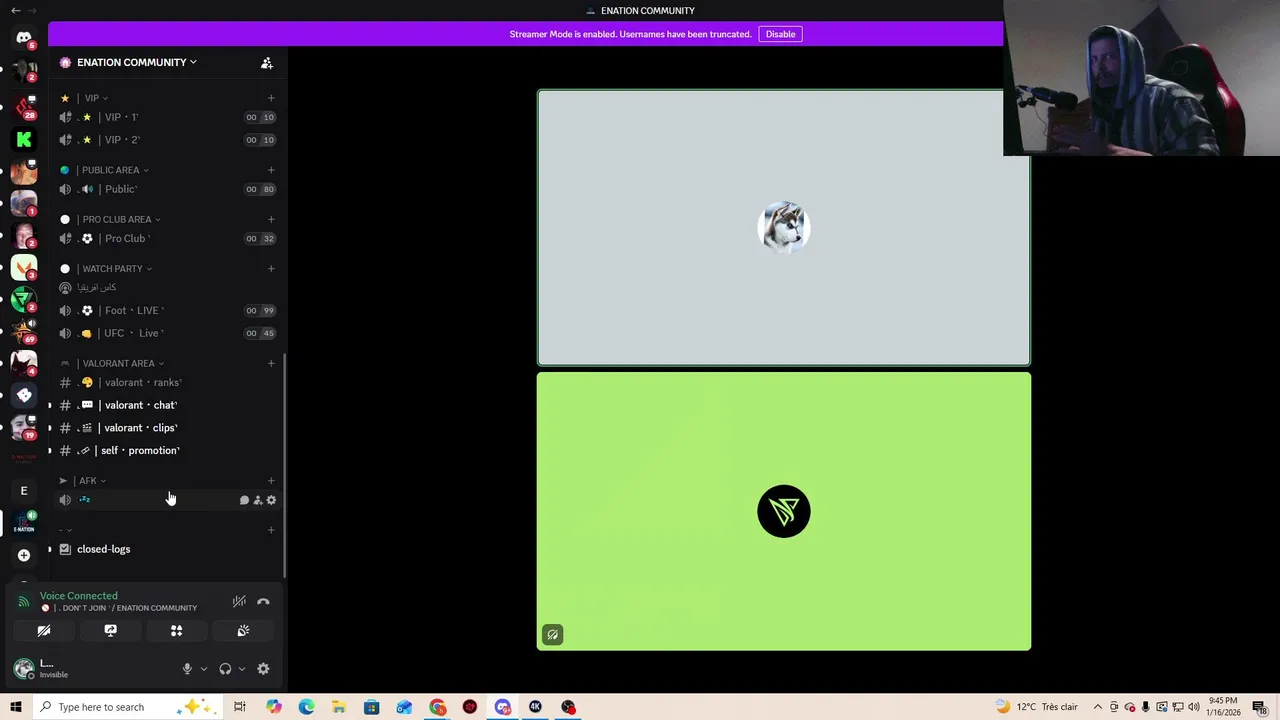The height and width of the screenshot is (720, 1280).
Task: Create channel in PUBLIC AREA category
Action: click(271, 170)
